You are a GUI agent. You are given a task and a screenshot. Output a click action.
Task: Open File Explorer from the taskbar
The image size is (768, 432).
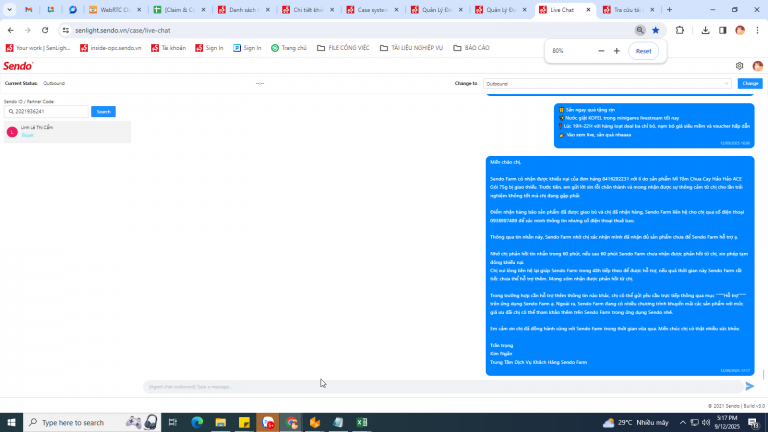[220, 422]
